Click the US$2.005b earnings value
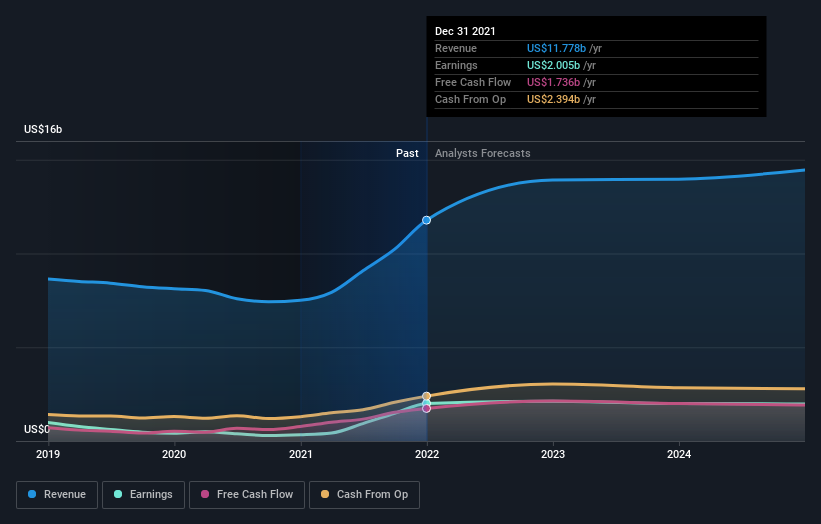The width and height of the screenshot is (821, 524). coord(553,65)
